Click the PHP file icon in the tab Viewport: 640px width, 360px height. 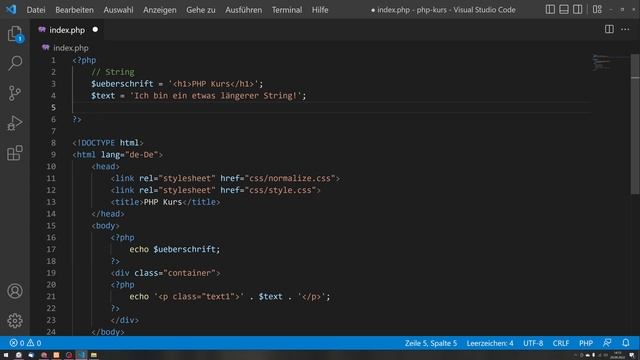(x=42, y=29)
